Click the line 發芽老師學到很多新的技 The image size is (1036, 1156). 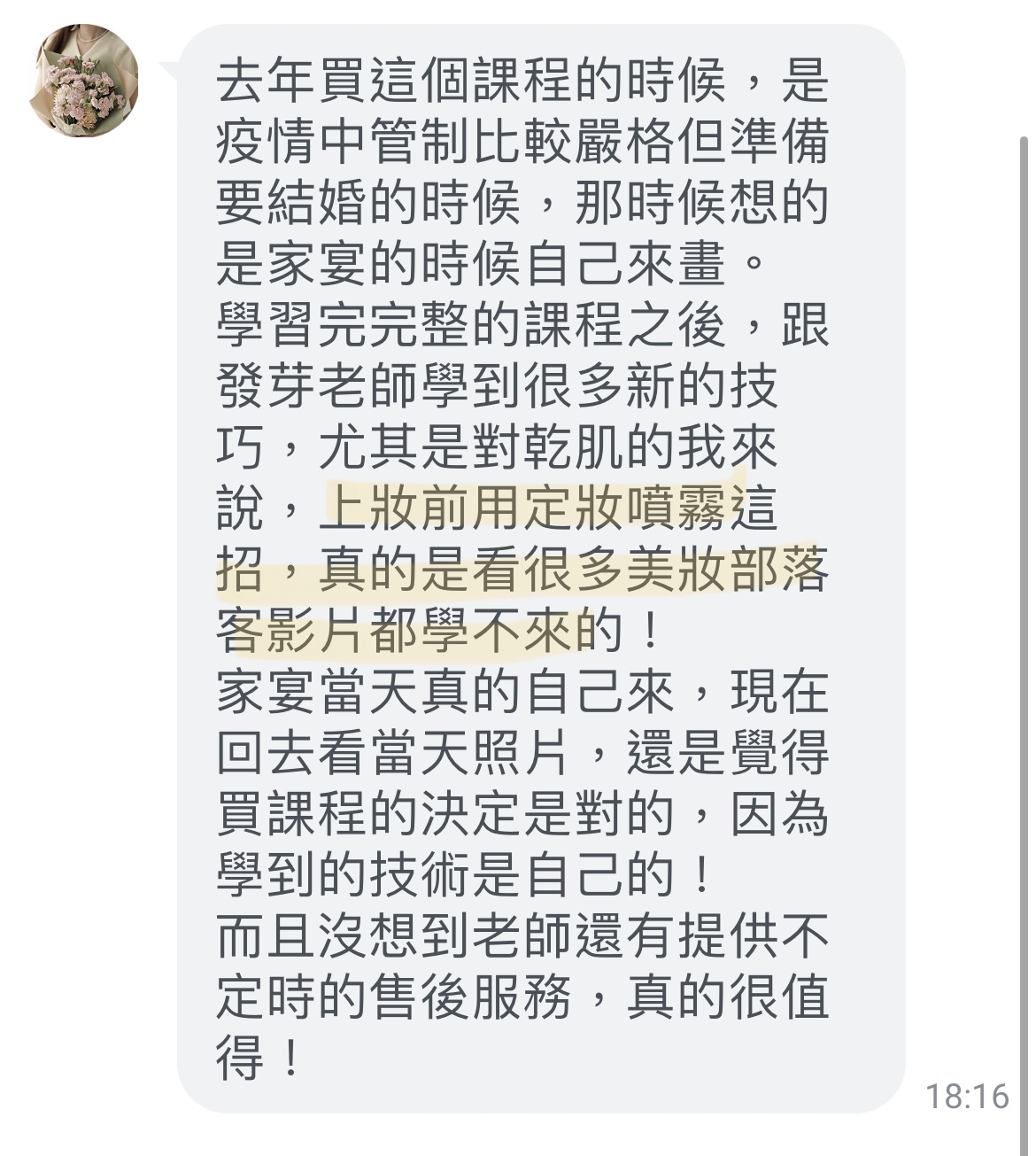tap(498, 385)
